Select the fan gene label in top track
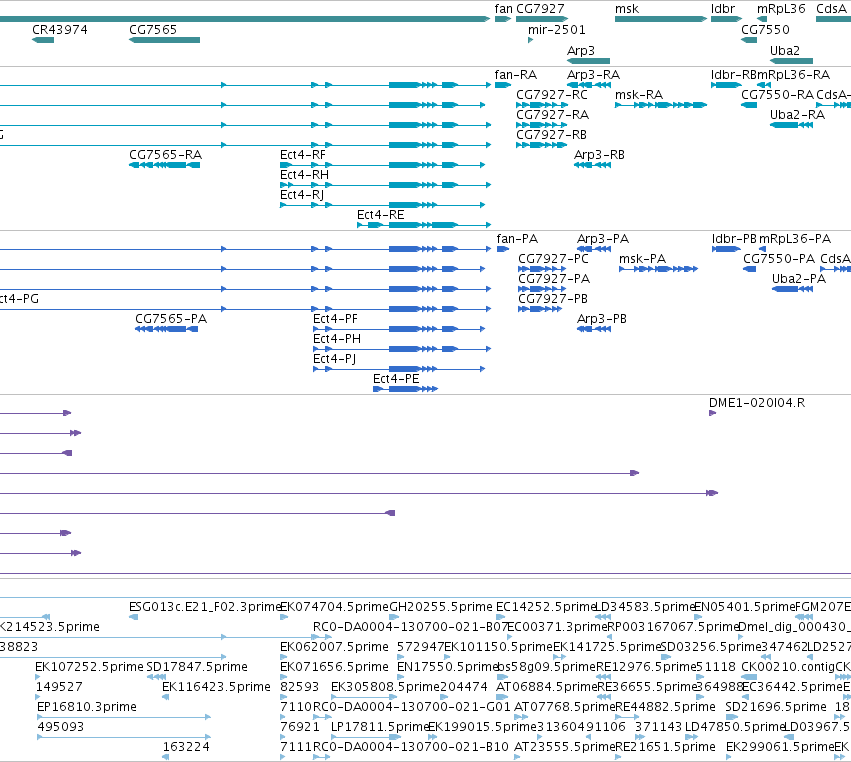 [x=503, y=9]
